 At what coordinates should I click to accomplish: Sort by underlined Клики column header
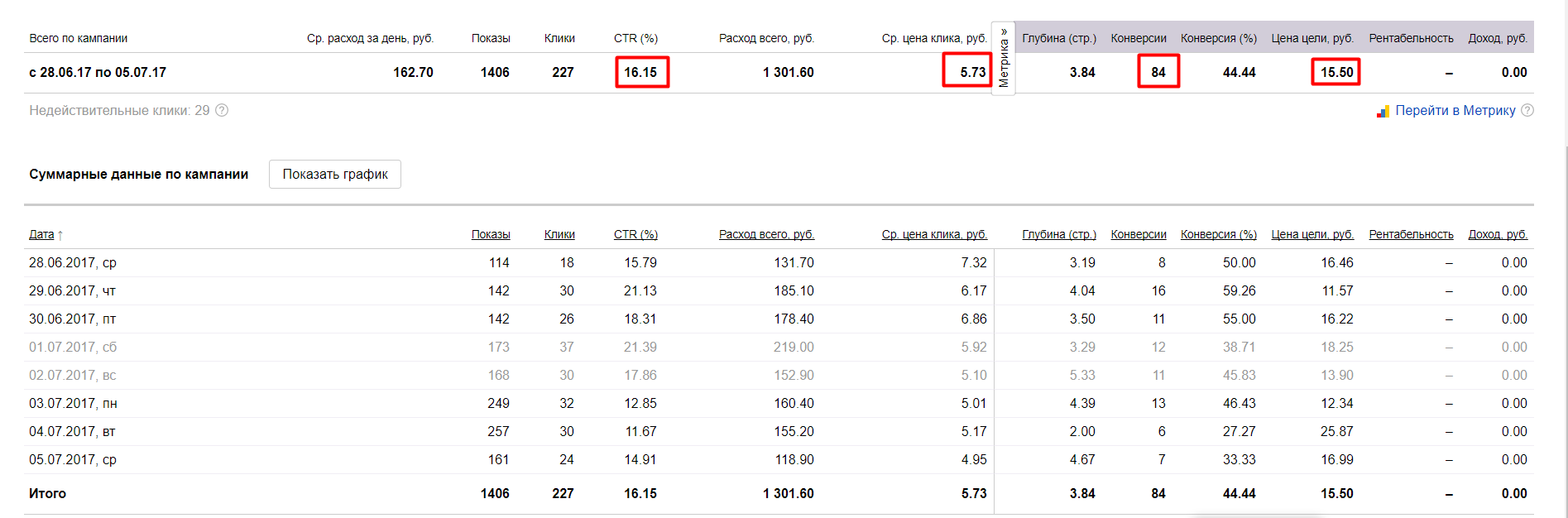pyautogui.click(x=559, y=234)
